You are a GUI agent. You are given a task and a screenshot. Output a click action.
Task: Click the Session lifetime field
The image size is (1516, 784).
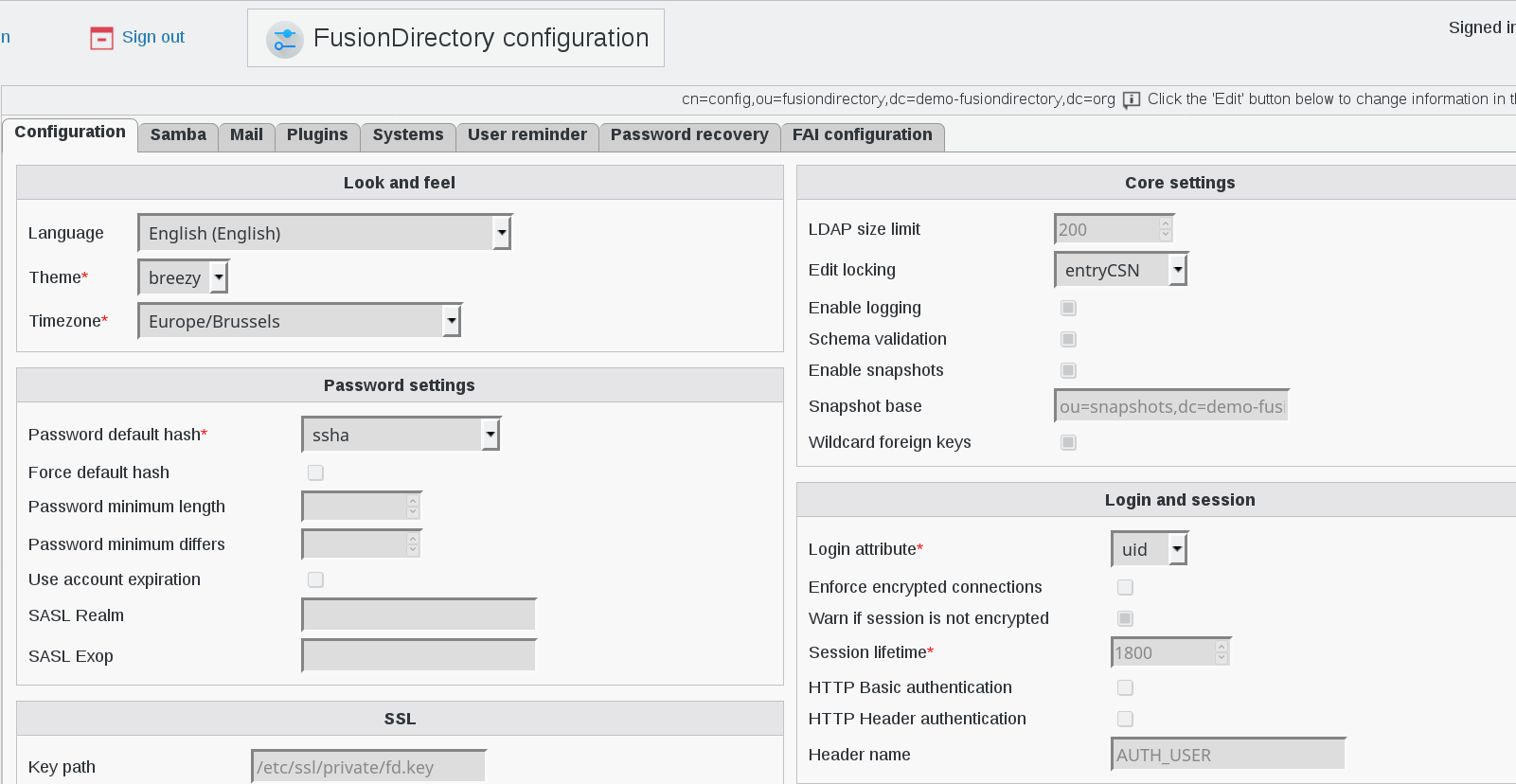(1171, 652)
